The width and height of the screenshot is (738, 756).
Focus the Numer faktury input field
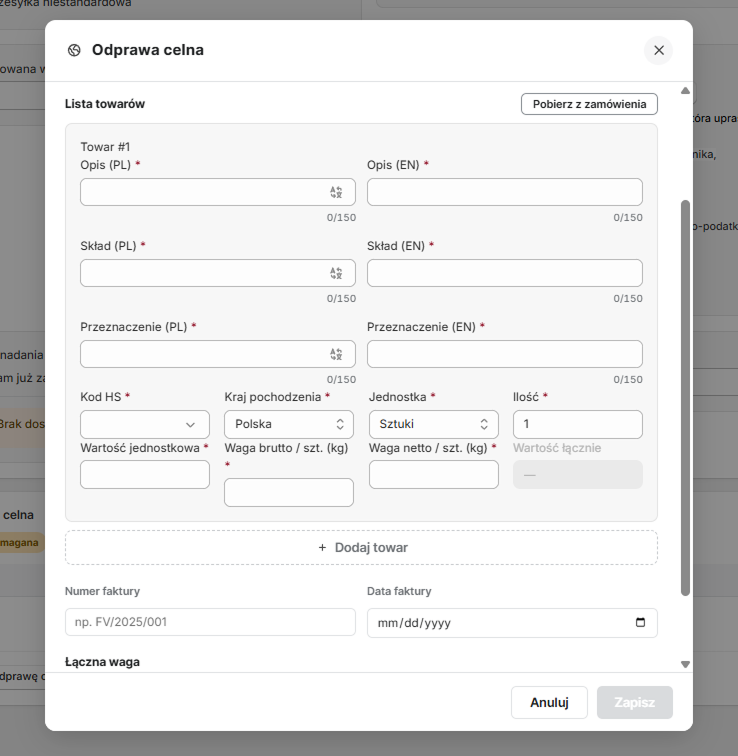pos(210,622)
